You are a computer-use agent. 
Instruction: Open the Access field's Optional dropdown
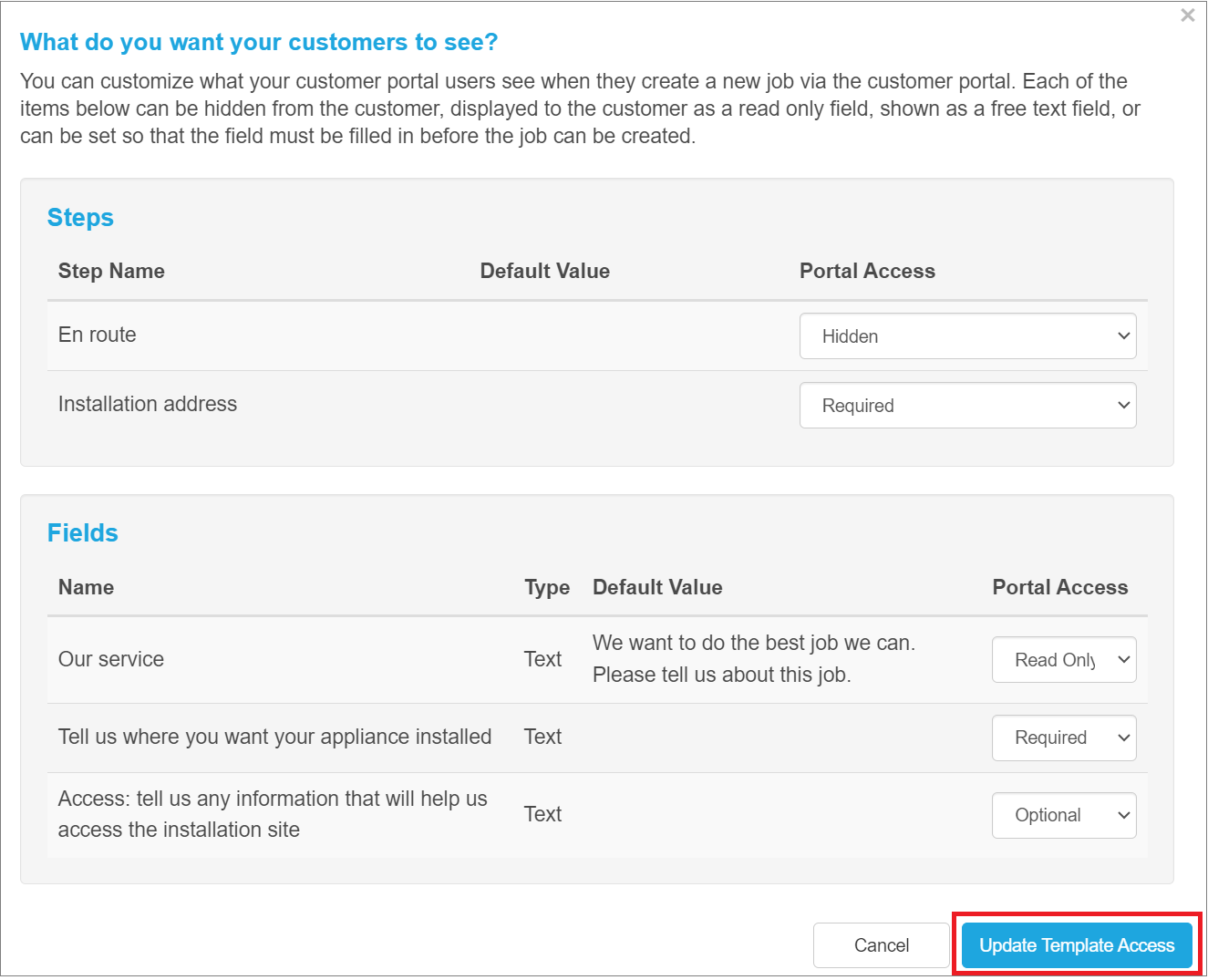1064,815
